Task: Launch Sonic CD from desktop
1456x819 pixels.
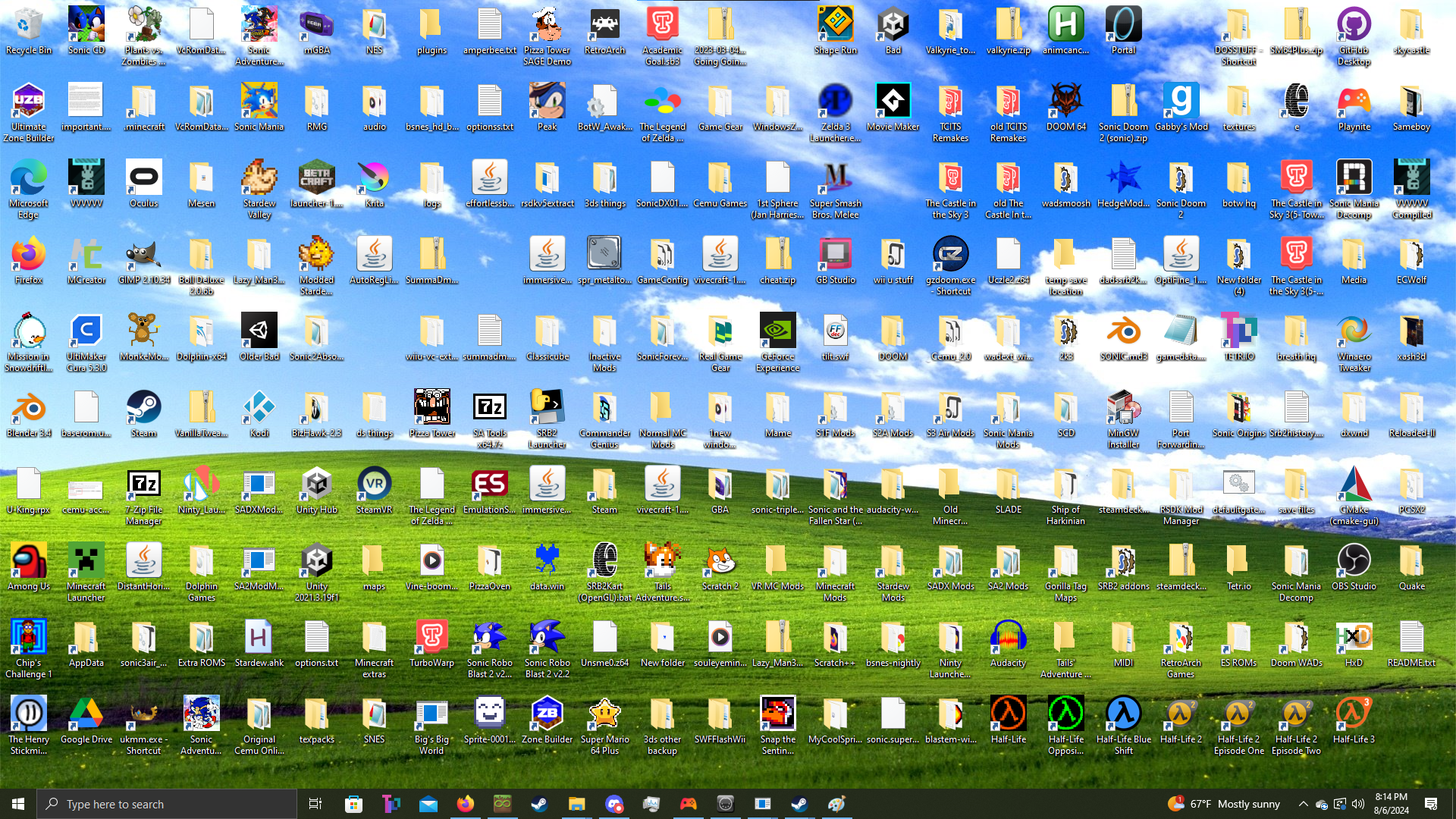Action: tap(86, 30)
